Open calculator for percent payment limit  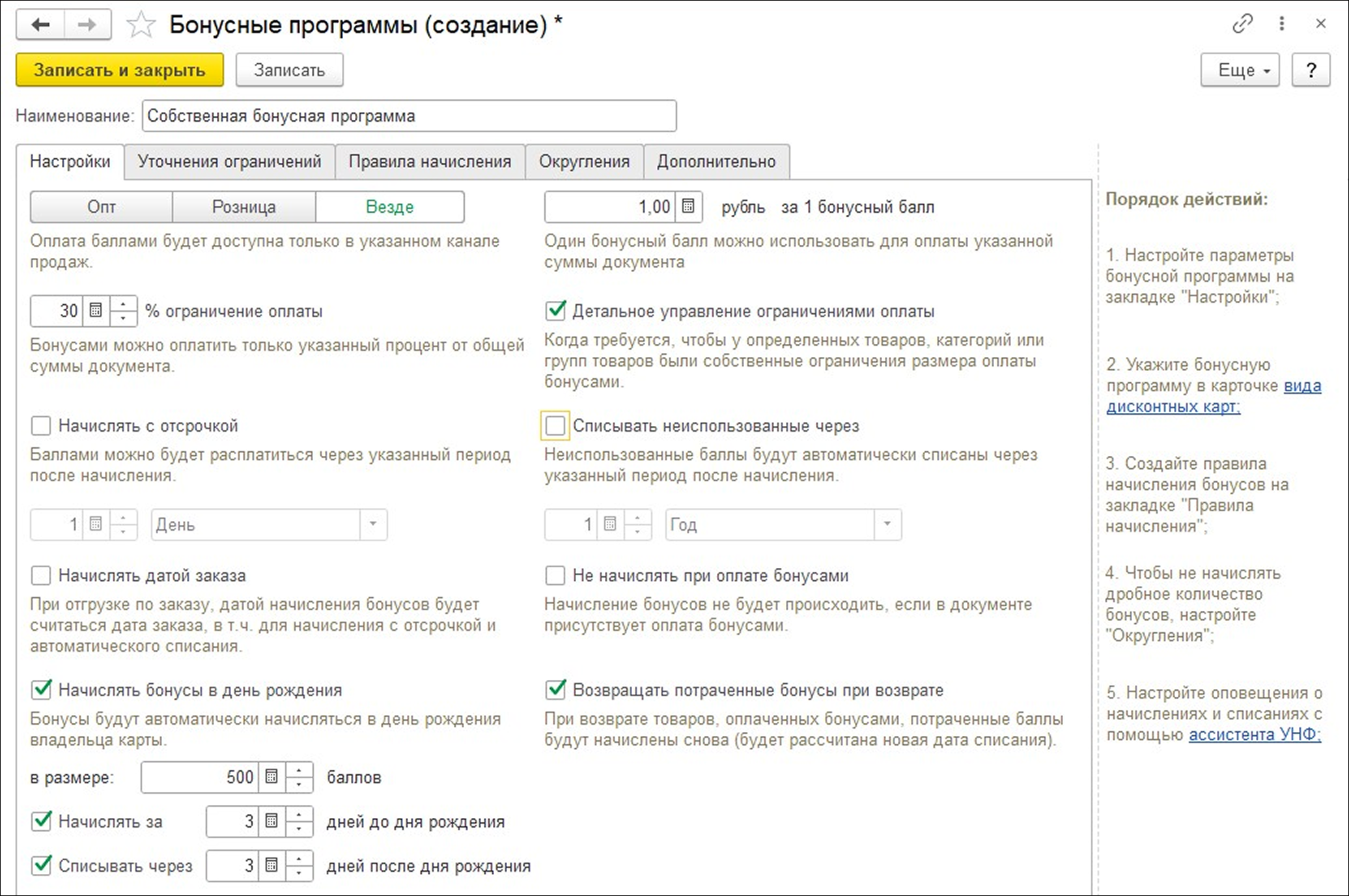click(96, 311)
